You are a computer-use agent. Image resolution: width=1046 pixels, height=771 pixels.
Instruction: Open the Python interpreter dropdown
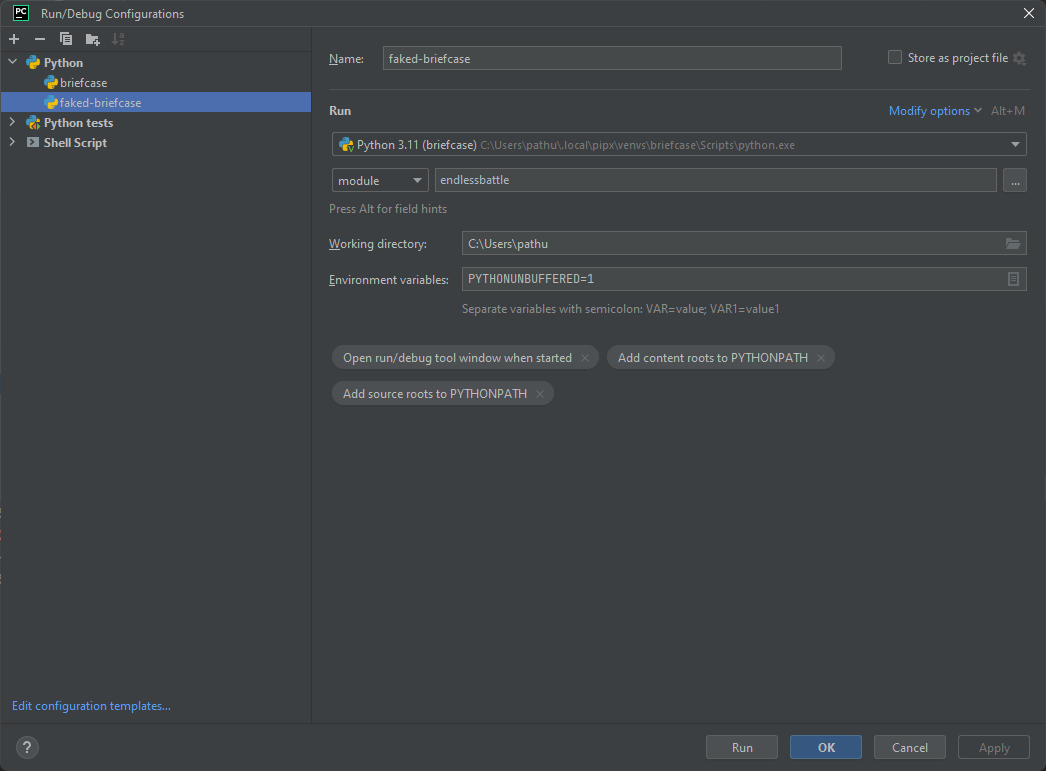pyautogui.click(x=1015, y=144)
